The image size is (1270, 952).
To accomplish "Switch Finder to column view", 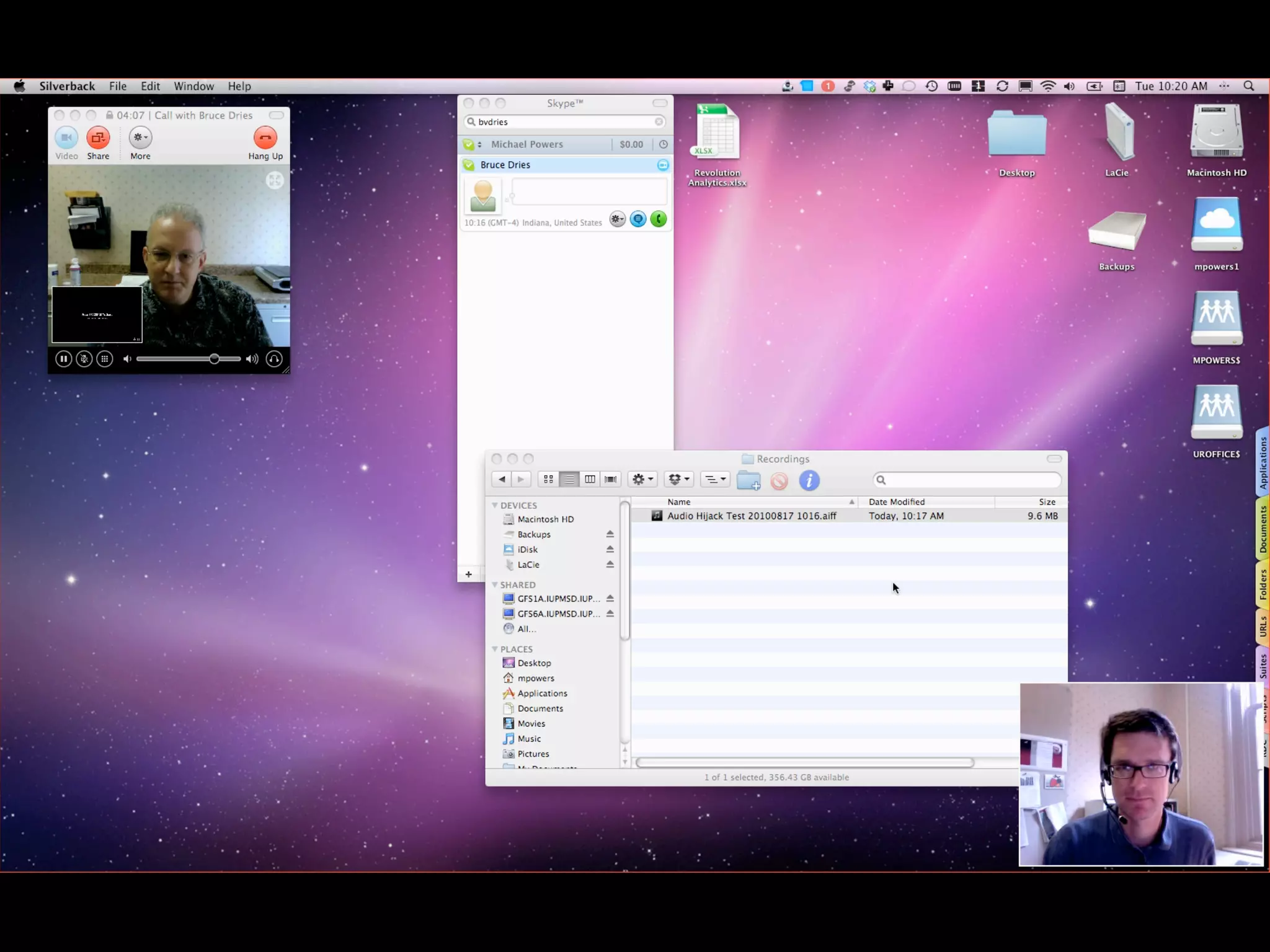I will (590, 479).
